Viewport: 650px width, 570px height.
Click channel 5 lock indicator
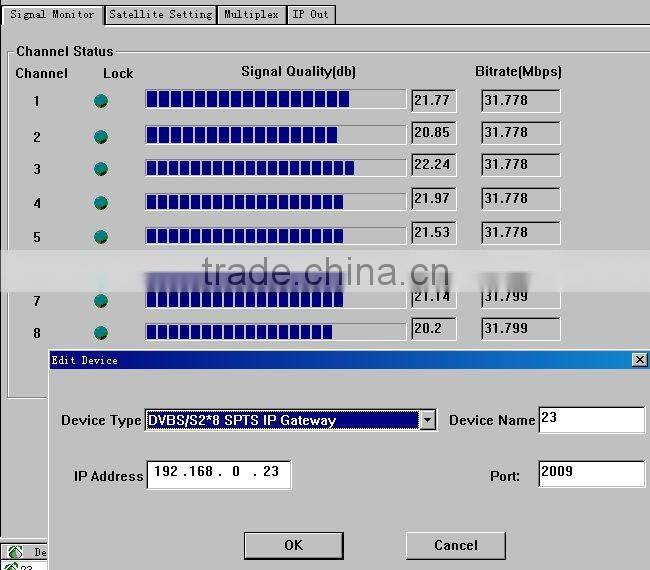(x=101, y=237)
